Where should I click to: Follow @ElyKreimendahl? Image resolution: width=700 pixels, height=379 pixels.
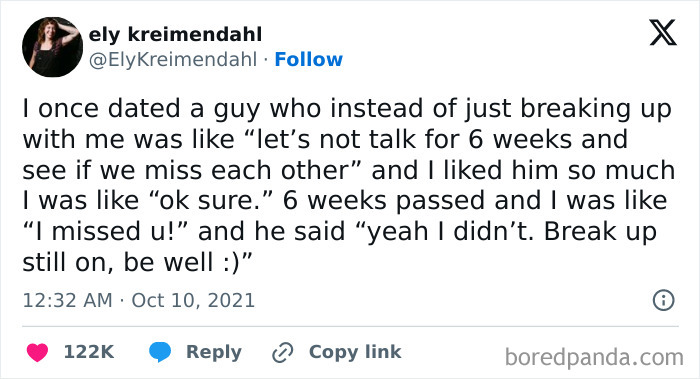pyautogui.click(x=308, y=59)
